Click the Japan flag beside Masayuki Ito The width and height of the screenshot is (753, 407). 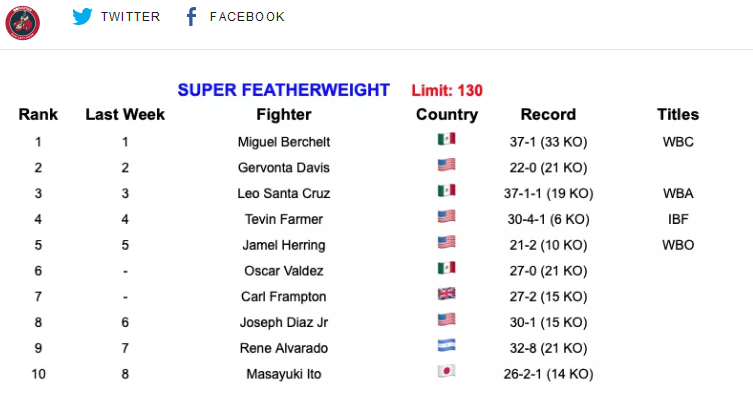447,371
